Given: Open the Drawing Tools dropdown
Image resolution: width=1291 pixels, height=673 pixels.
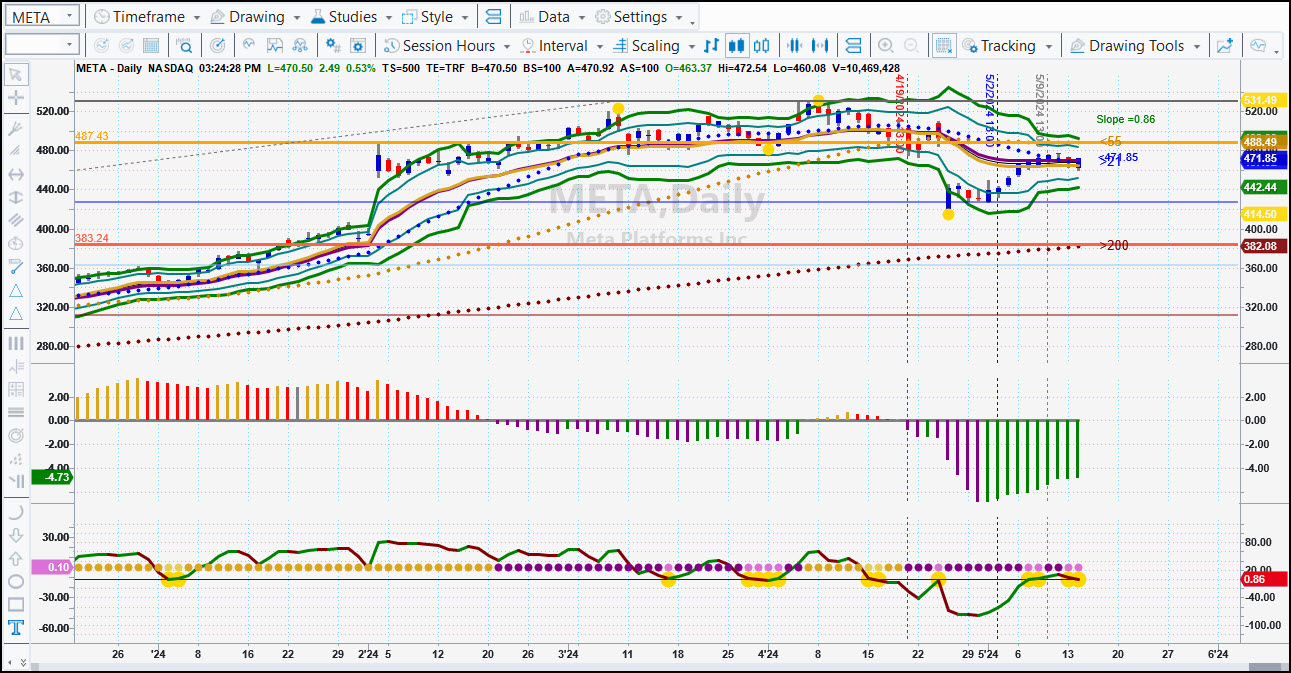Looking at the screenshot, I should (1135, 46).
